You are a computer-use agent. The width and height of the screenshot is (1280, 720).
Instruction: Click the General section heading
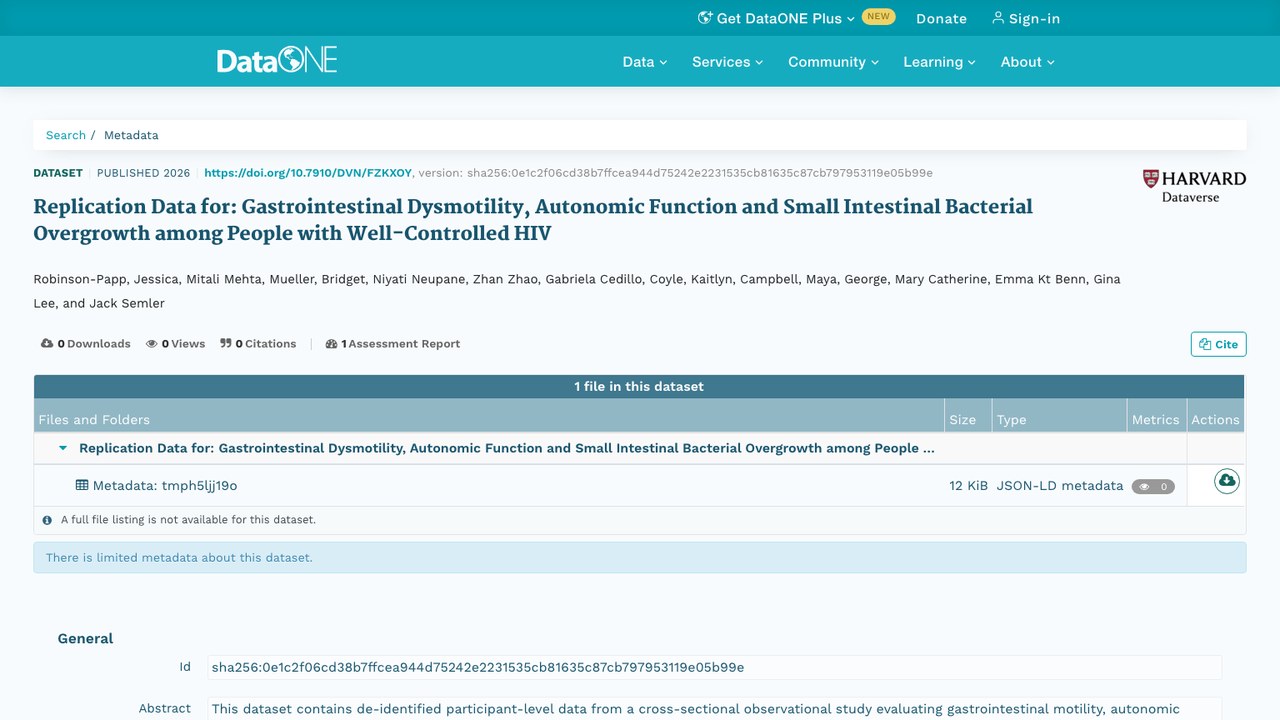[85, 639]
